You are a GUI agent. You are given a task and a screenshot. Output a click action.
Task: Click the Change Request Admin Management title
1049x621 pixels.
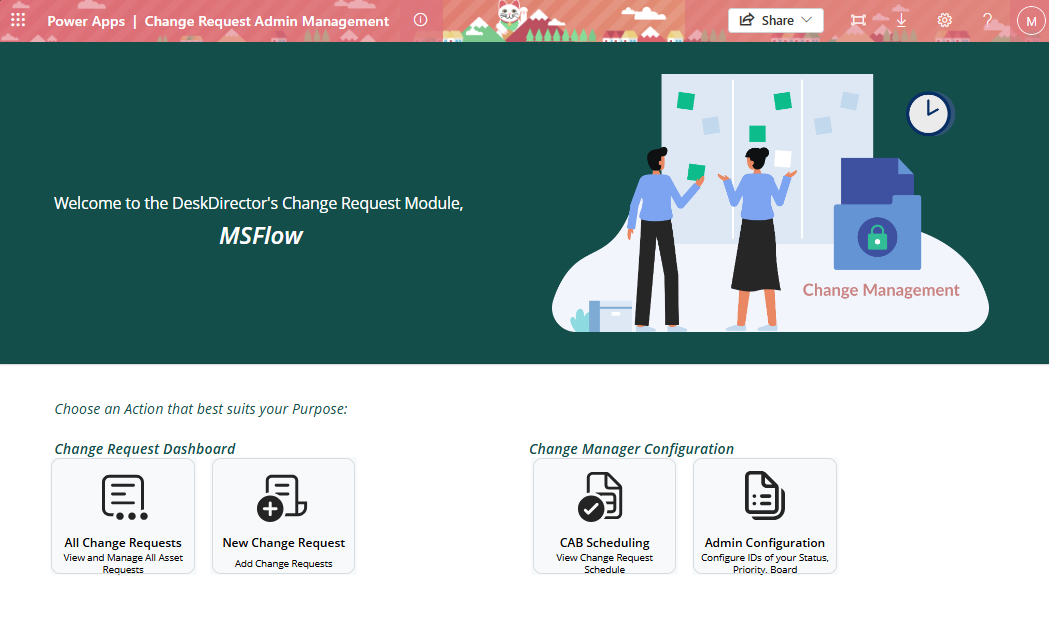(x=266, y=21)
